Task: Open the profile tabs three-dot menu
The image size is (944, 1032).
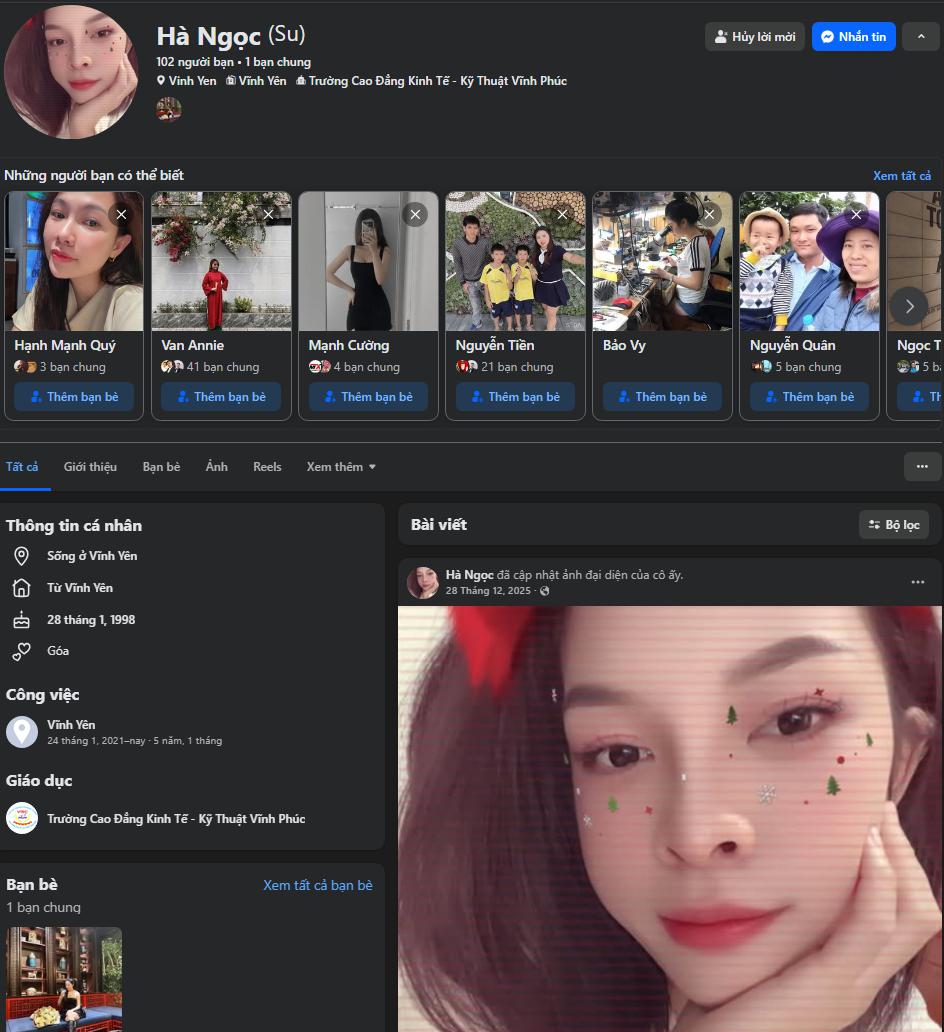Action: 922,467
